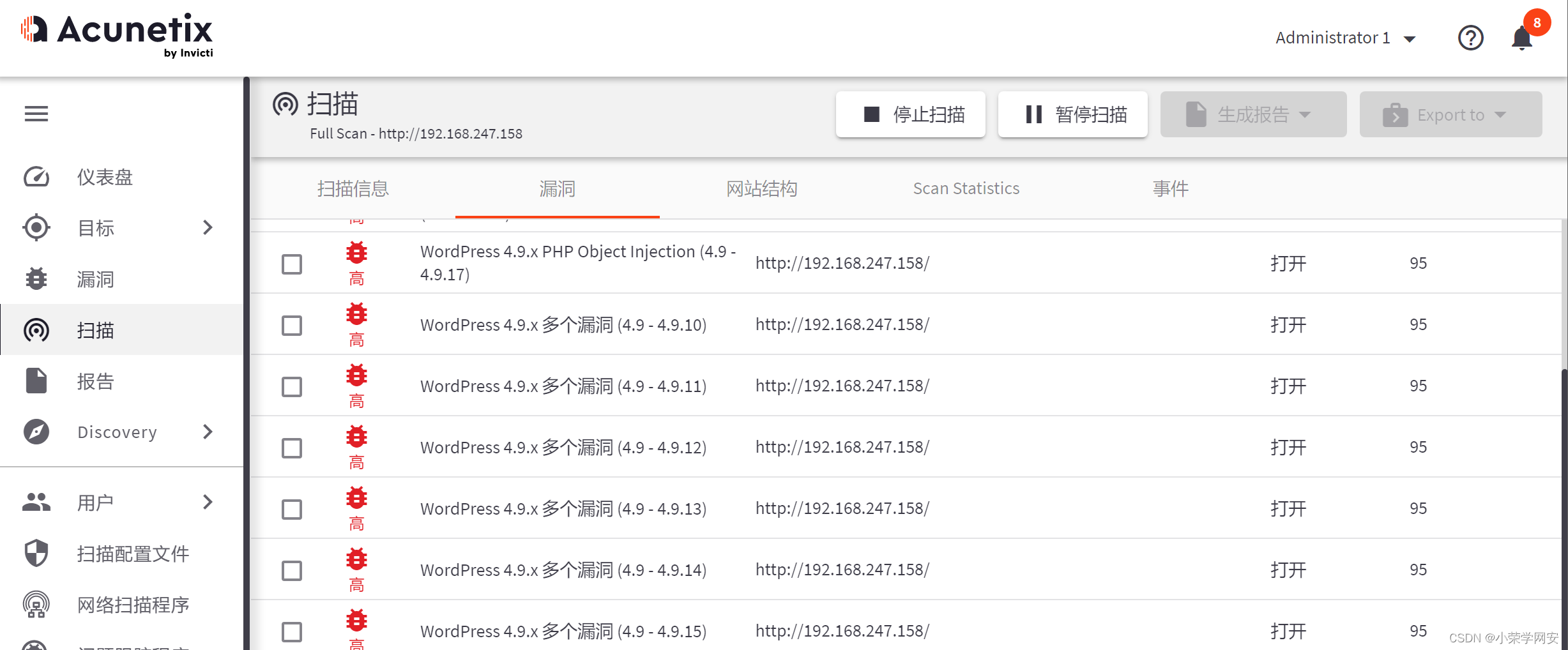This screenshot has height=650, width=1568.
Task: Click the network scanner icon
Action: pos(36,604)
